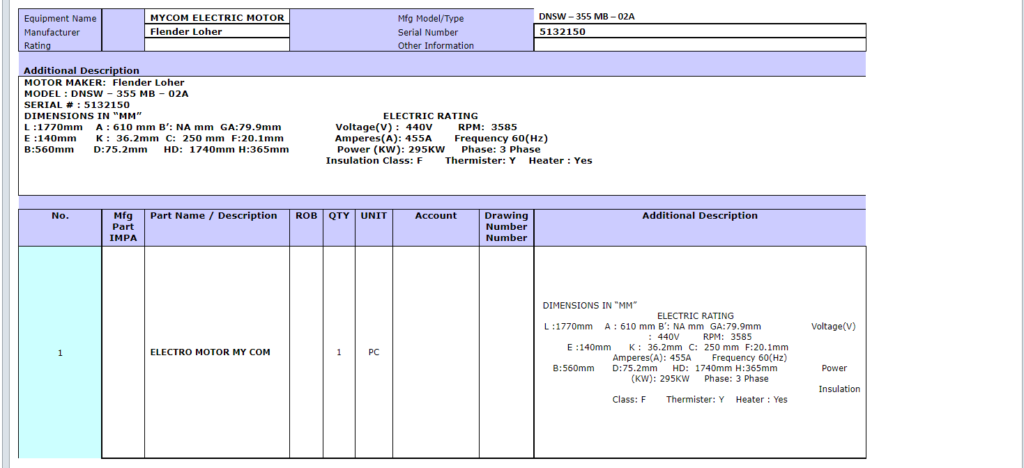Click the Electric Rating text in upper description box
The width and height of the screenshot is (1024, 468).
tap(430, 116)
